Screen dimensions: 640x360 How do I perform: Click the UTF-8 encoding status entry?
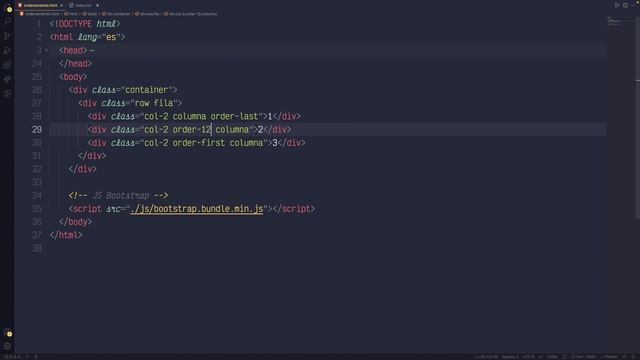528,357
